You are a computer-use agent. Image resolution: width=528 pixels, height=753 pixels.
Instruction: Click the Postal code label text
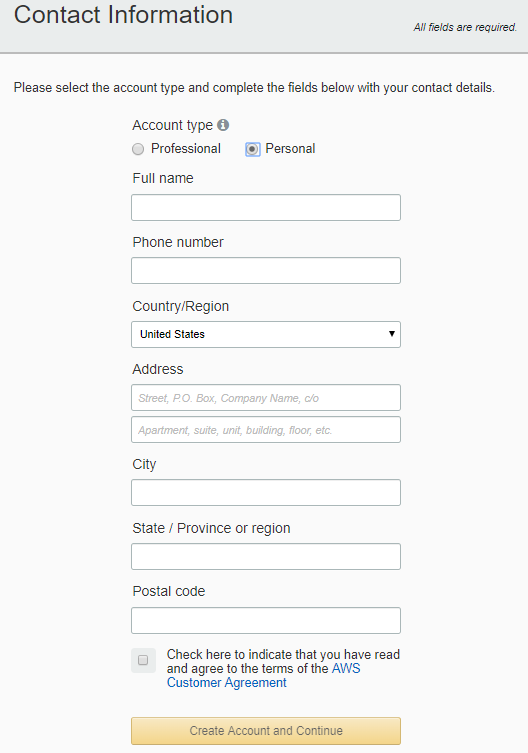point(169,591)
